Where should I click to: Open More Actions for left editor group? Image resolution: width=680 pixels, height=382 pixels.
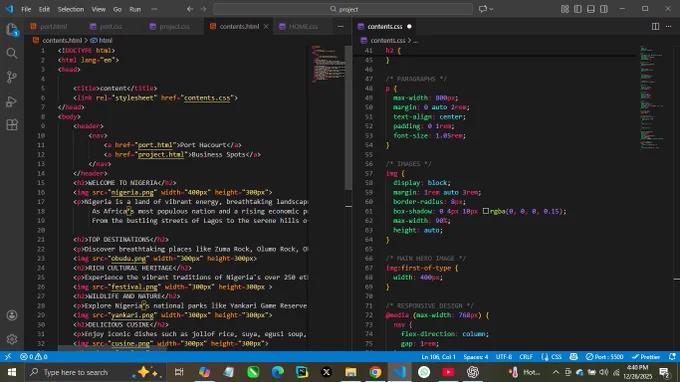340,26
